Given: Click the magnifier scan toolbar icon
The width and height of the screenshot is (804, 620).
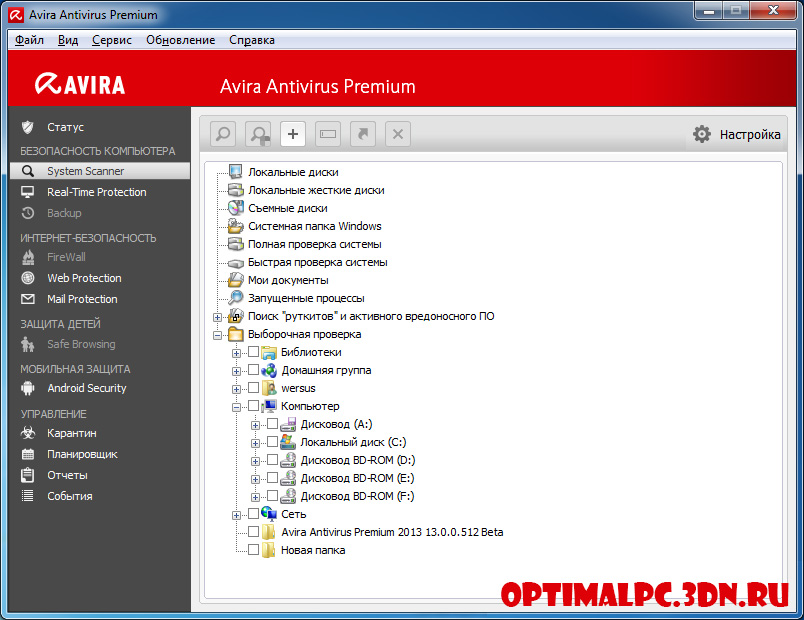Looking at the screenshot, I should tap(223, 134).
